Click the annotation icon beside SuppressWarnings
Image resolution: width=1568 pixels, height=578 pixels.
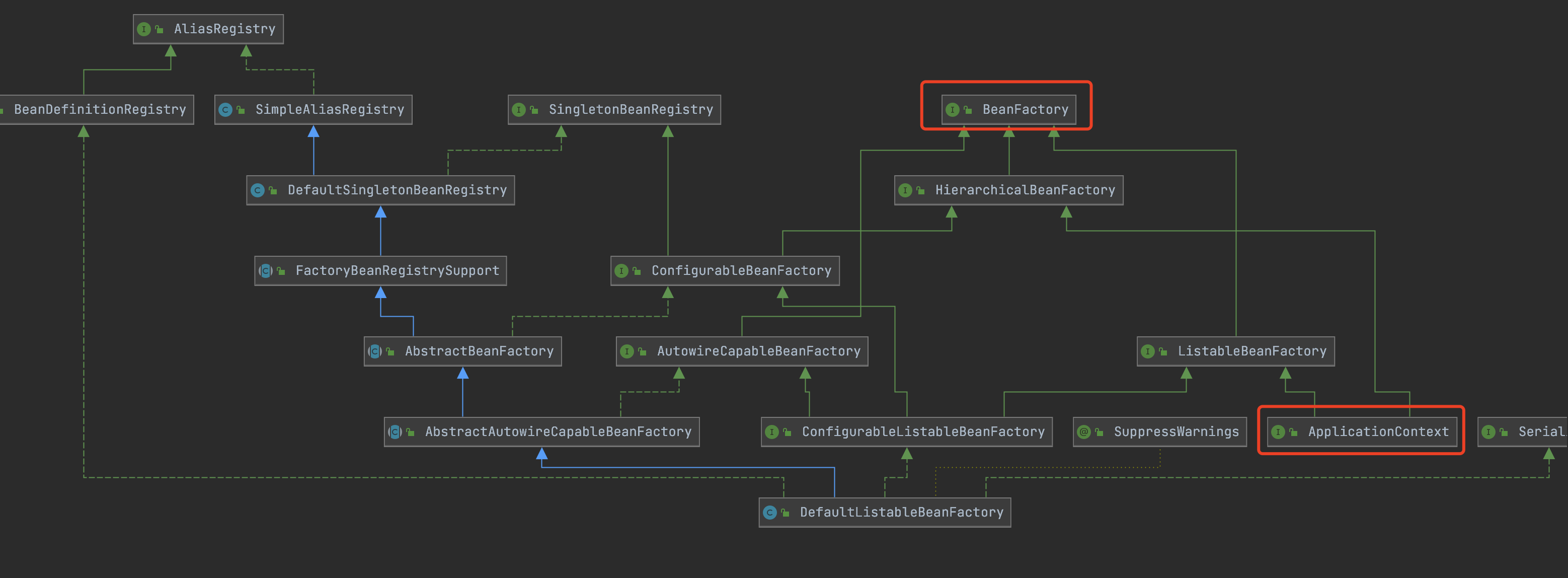(1083, 432)
